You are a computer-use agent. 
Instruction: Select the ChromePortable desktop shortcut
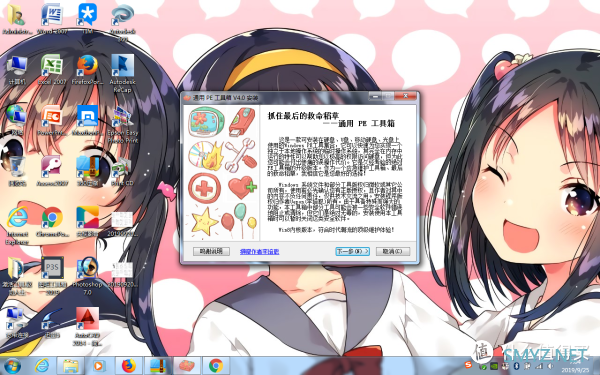point(52,222)
